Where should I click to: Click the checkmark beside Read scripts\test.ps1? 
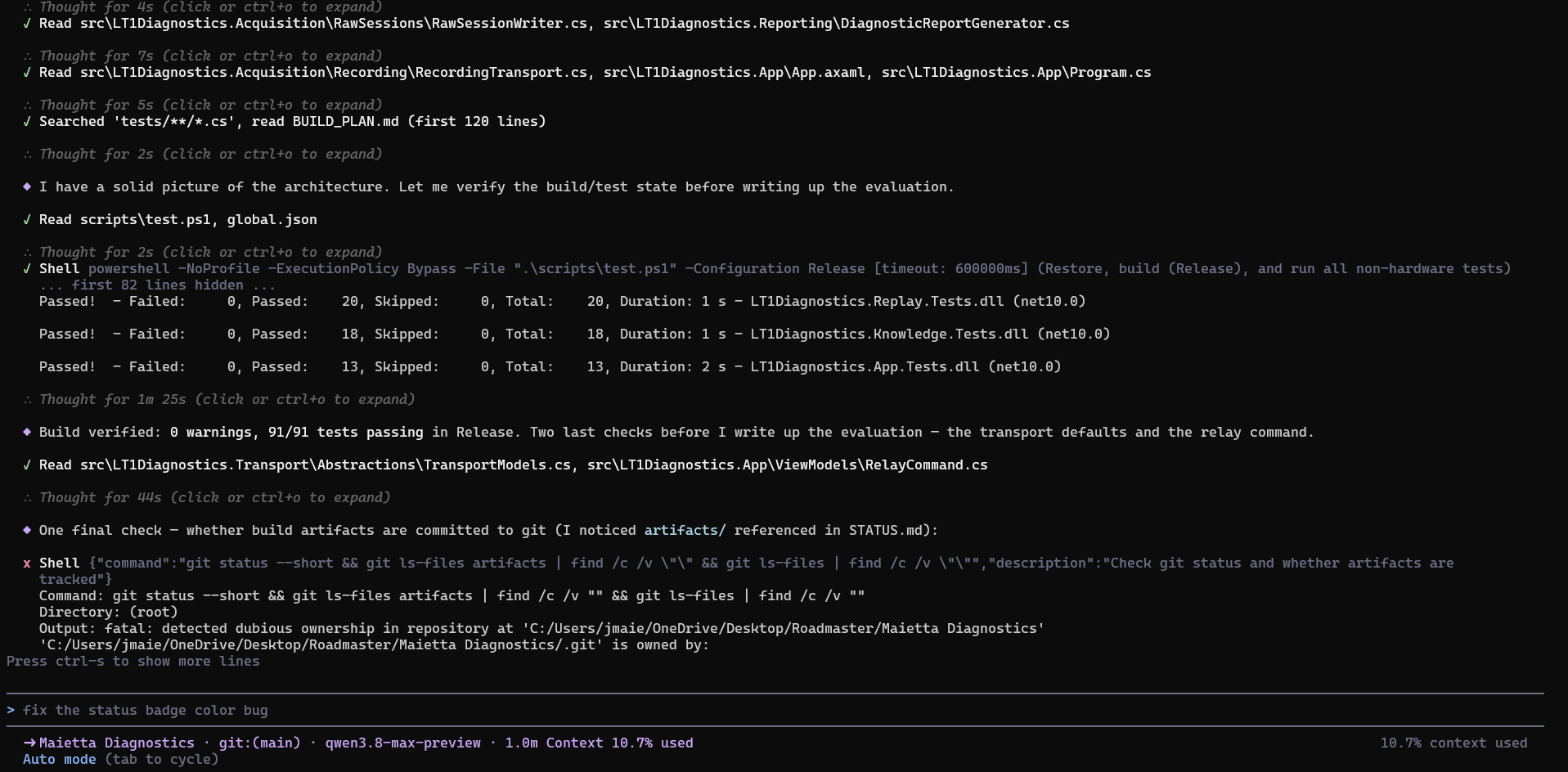tap(27, 219)
